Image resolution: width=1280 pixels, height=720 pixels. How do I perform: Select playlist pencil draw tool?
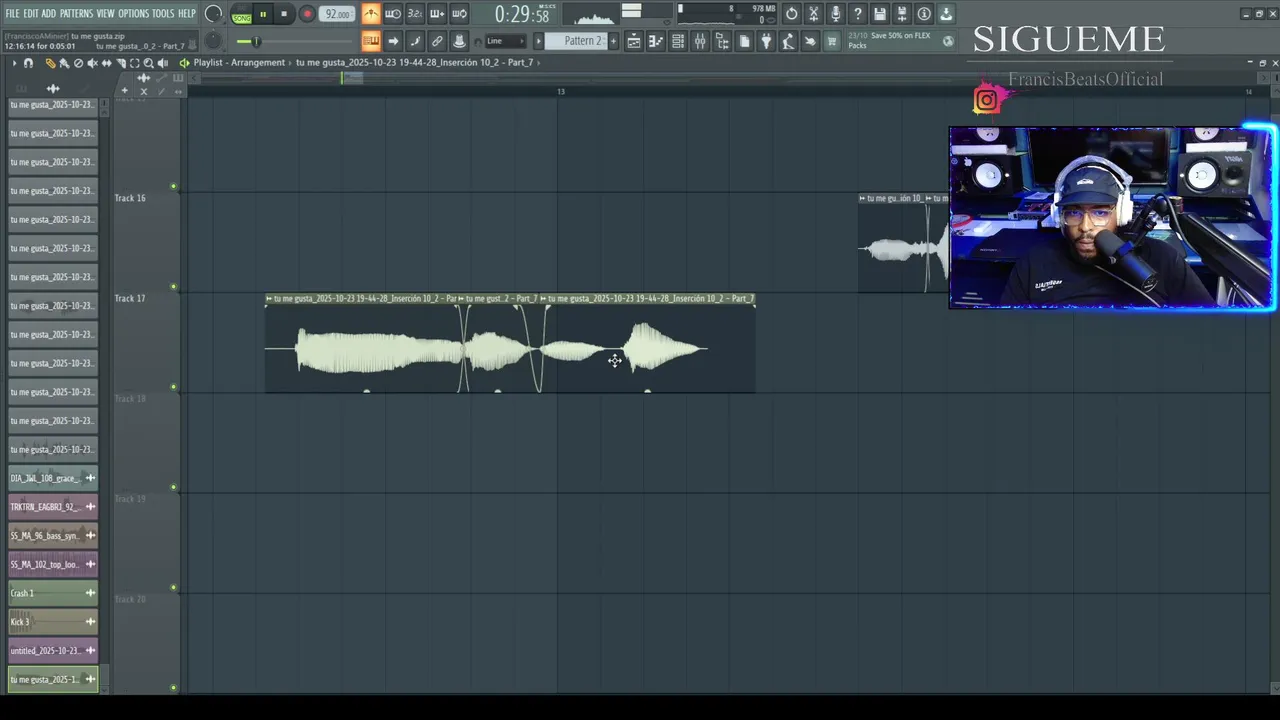[x=50, y=63]
